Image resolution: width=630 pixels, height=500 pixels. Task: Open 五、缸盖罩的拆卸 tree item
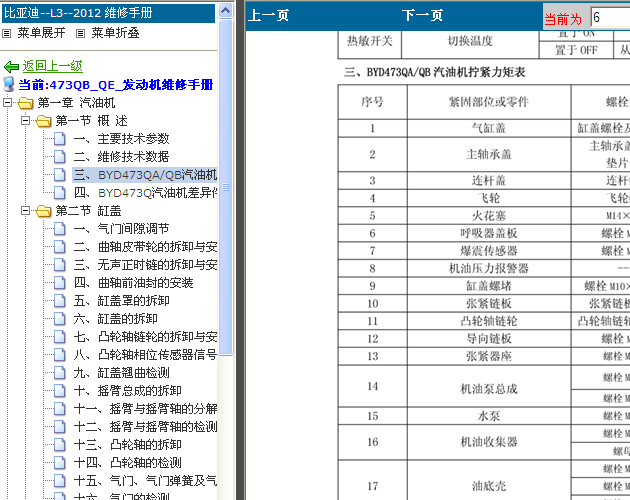click(x=121, y=301)
